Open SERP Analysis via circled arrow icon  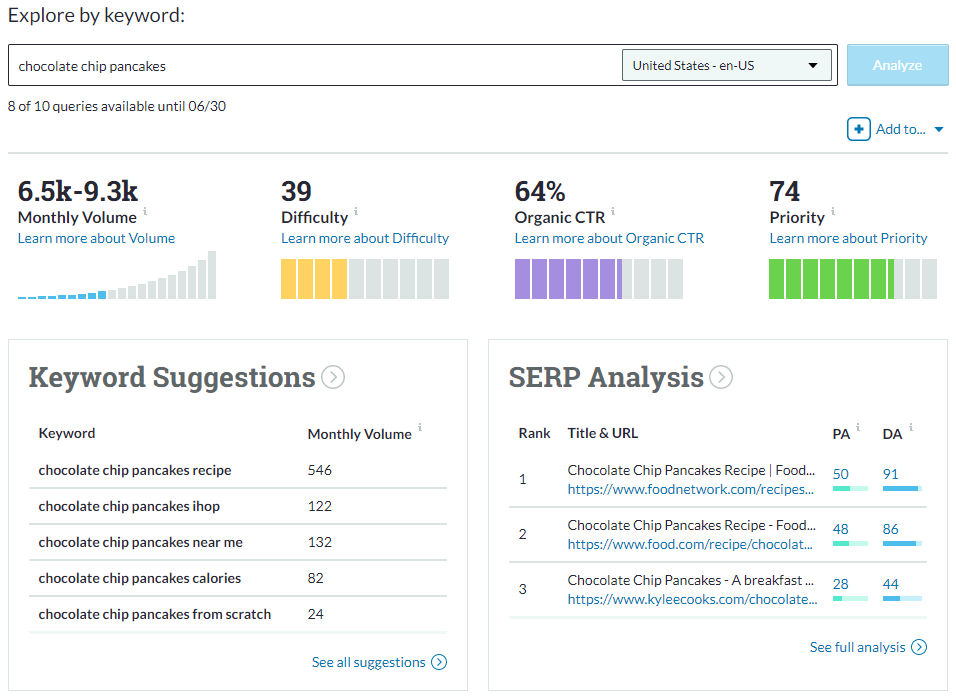(x=721, y=377)
